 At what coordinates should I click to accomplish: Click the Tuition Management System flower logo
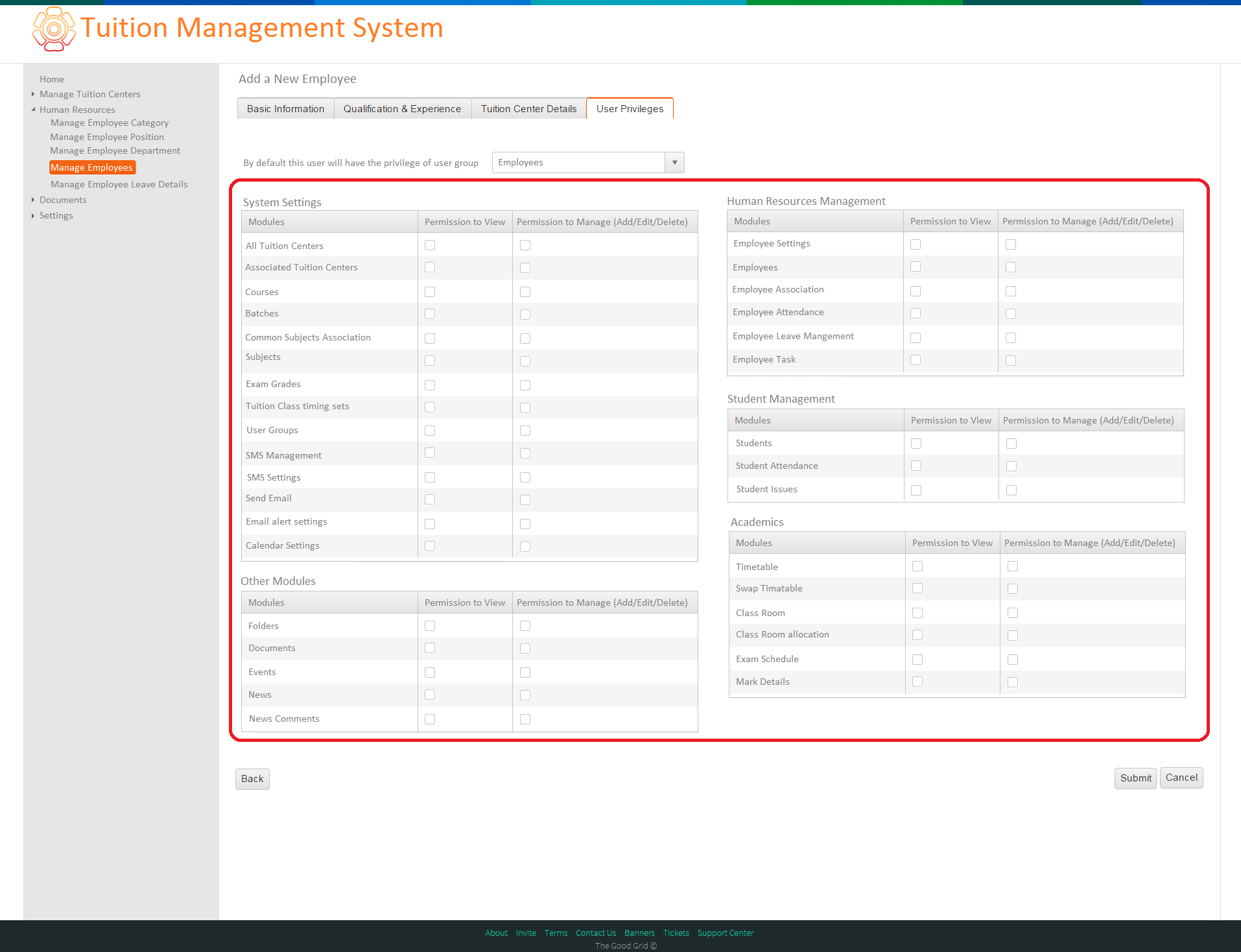pos(54,29)
